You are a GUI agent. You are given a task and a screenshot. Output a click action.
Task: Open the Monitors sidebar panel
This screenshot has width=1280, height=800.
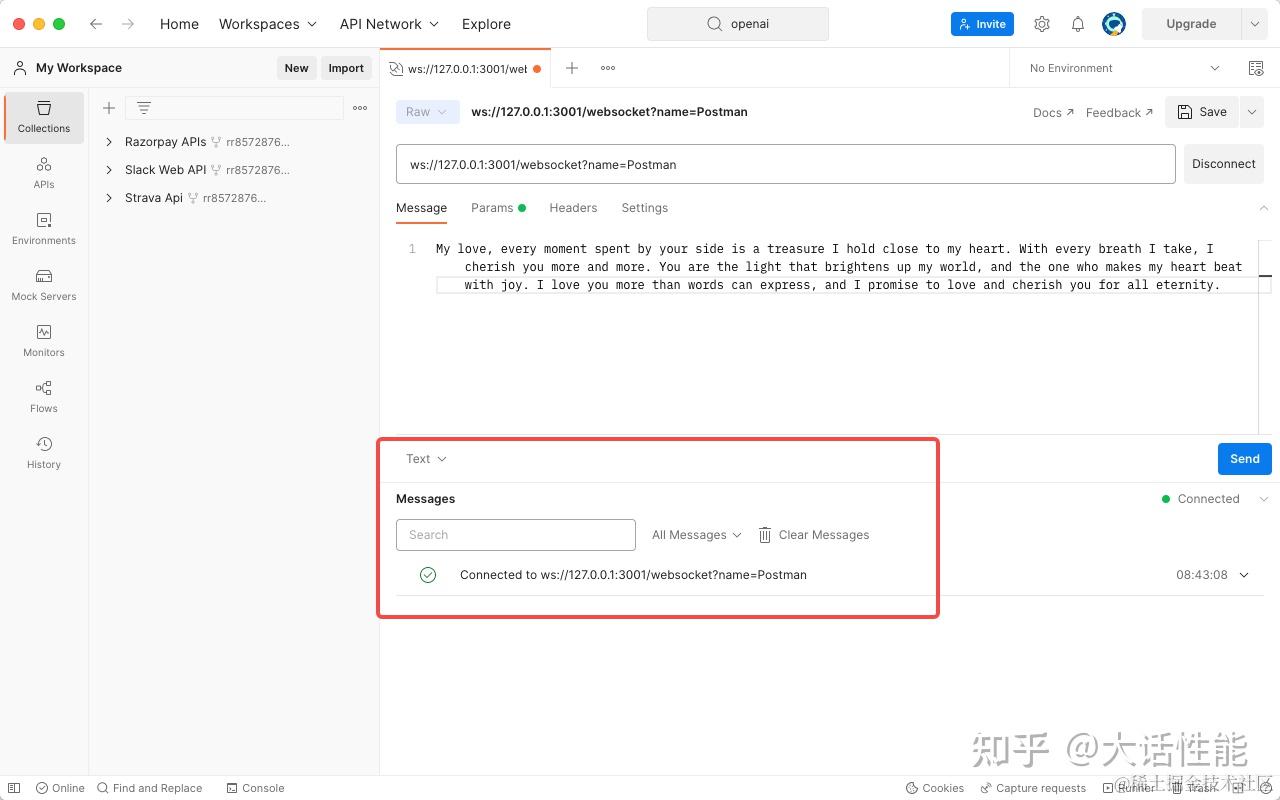pos(43,340)
